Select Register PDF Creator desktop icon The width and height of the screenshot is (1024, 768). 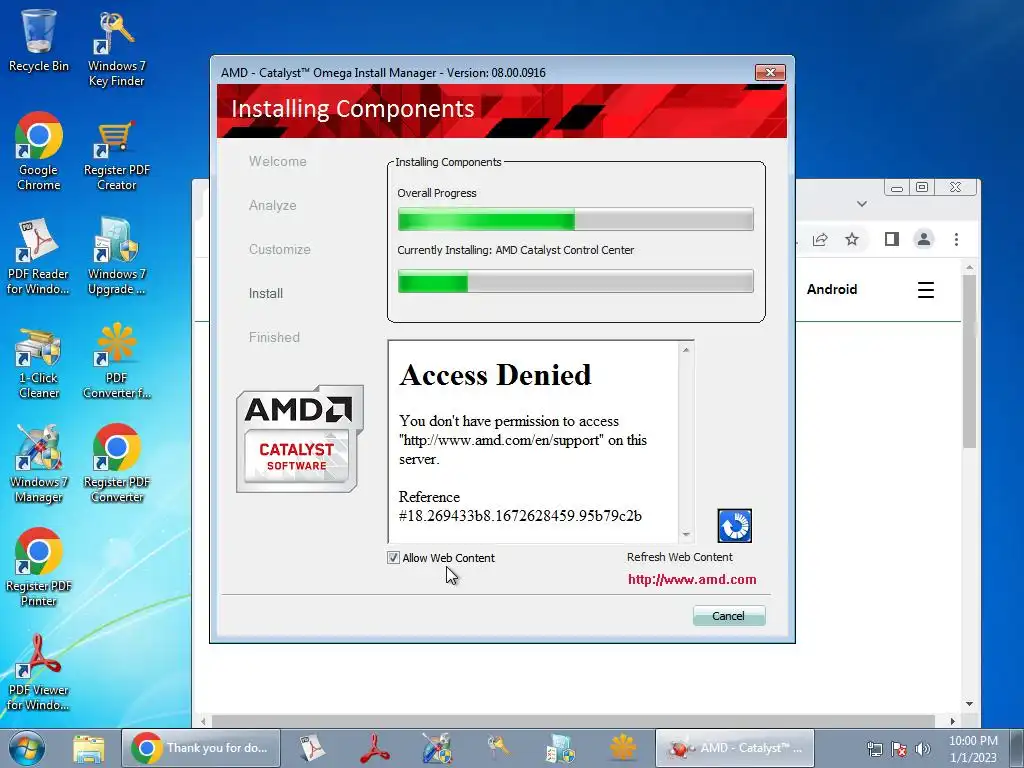[x=116, y=153]
